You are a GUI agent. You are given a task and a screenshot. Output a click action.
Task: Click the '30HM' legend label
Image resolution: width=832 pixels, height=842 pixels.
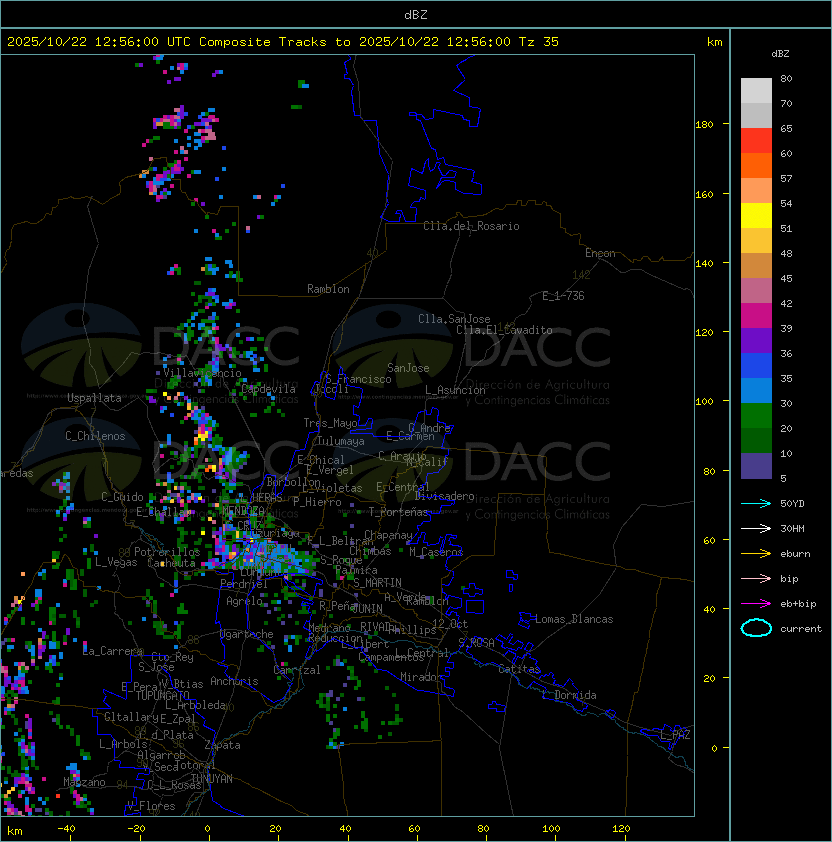[792, 529]
